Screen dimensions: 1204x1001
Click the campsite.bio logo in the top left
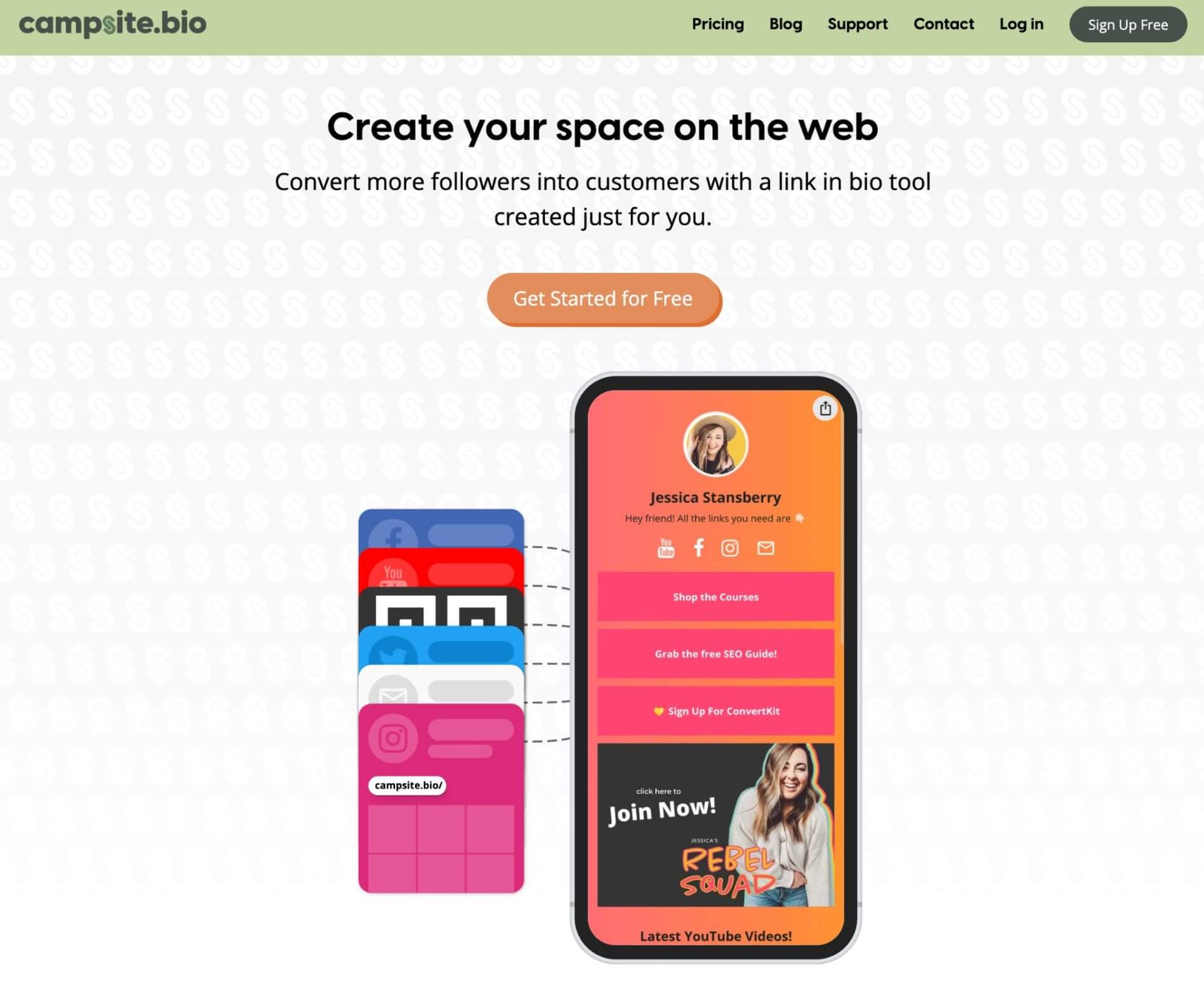tap(113, 23)
